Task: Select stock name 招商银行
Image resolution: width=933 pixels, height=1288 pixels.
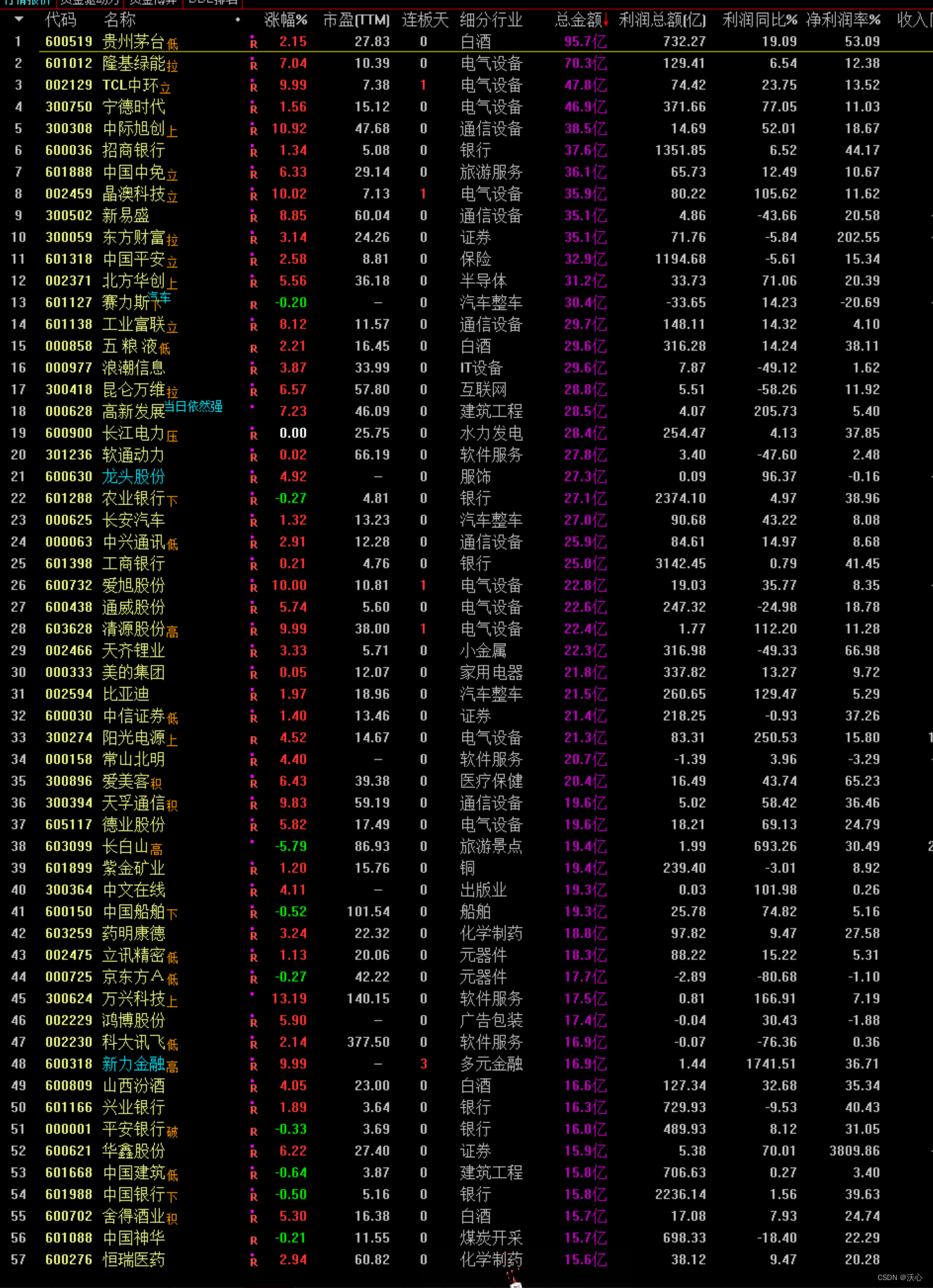Action: click(x=134, y=150)
